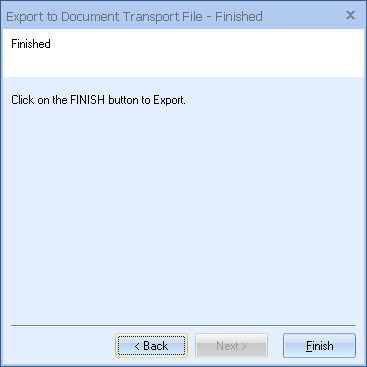Click the word 'Export.' in the instruction
The height and width of the screenshot is (367, 367).
pos(169,100)
